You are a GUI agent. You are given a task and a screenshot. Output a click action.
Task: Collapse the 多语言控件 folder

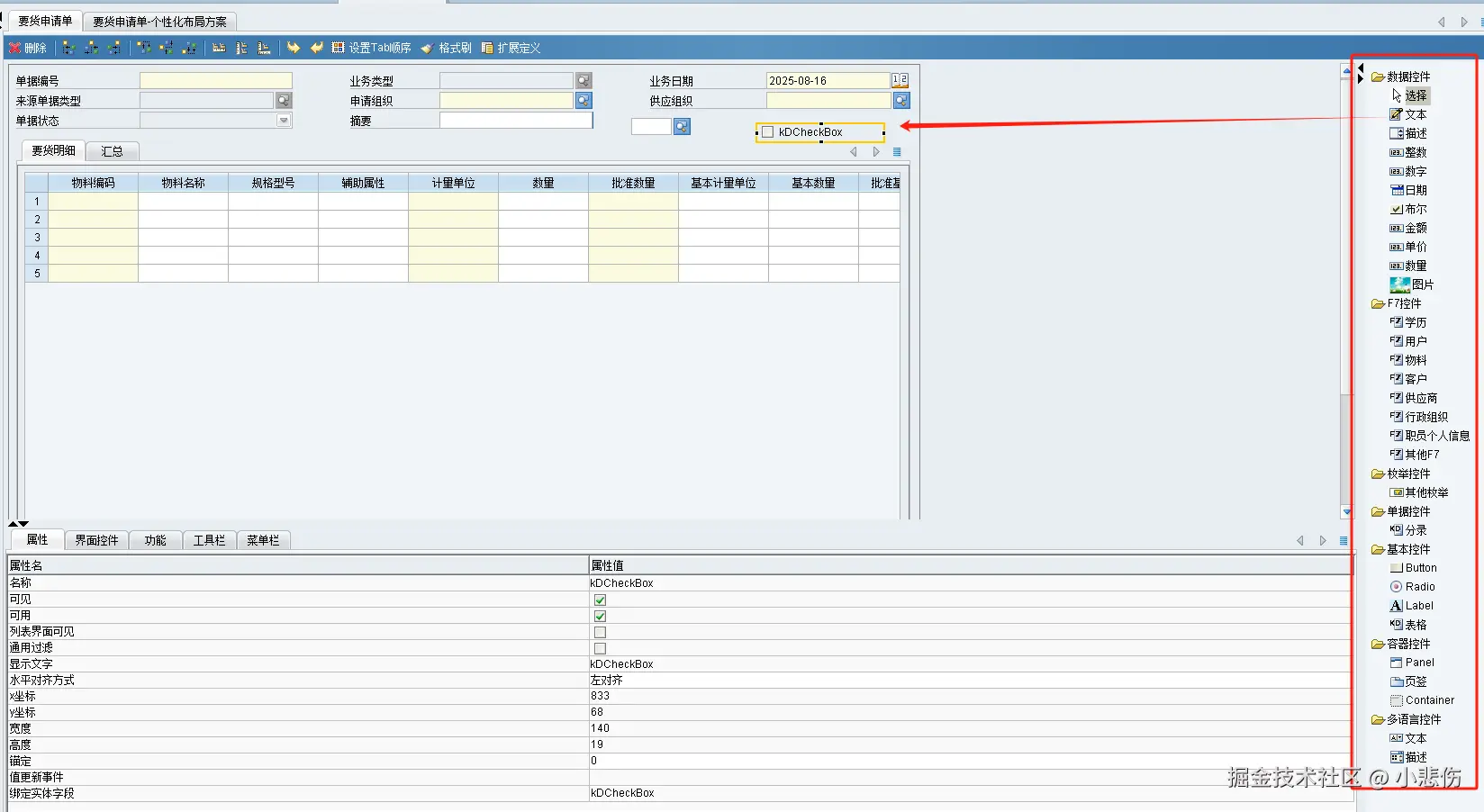(x=1378, y=720)
